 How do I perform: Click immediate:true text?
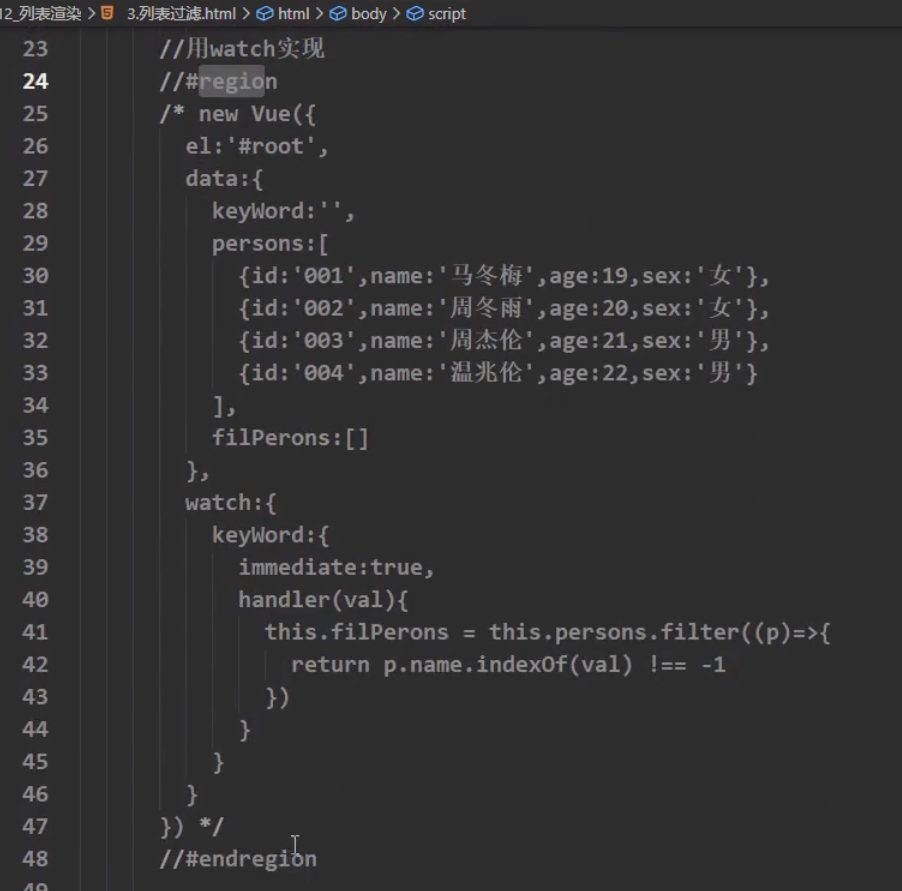[332, 568]
